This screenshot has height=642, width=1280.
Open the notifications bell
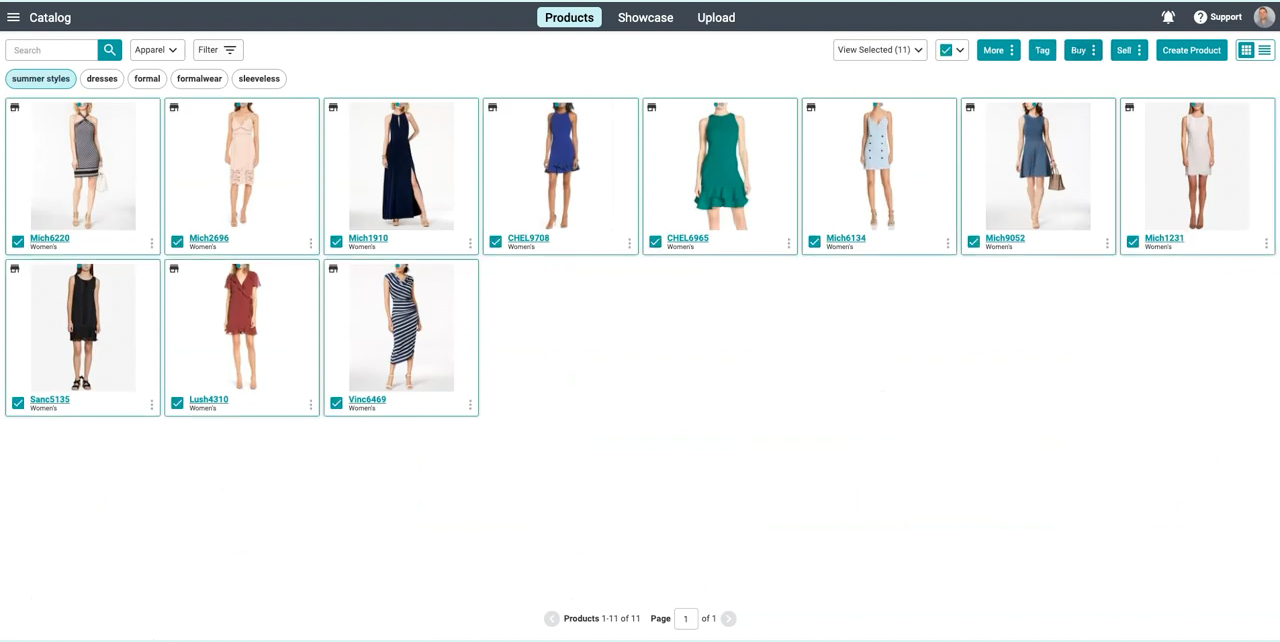[1167, 17]
